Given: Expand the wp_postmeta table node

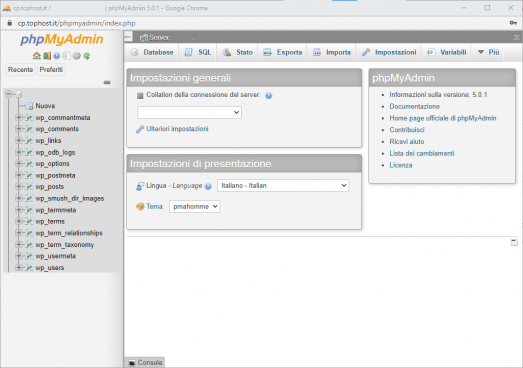Looking at the screenshot, I should tap(19, 175).
